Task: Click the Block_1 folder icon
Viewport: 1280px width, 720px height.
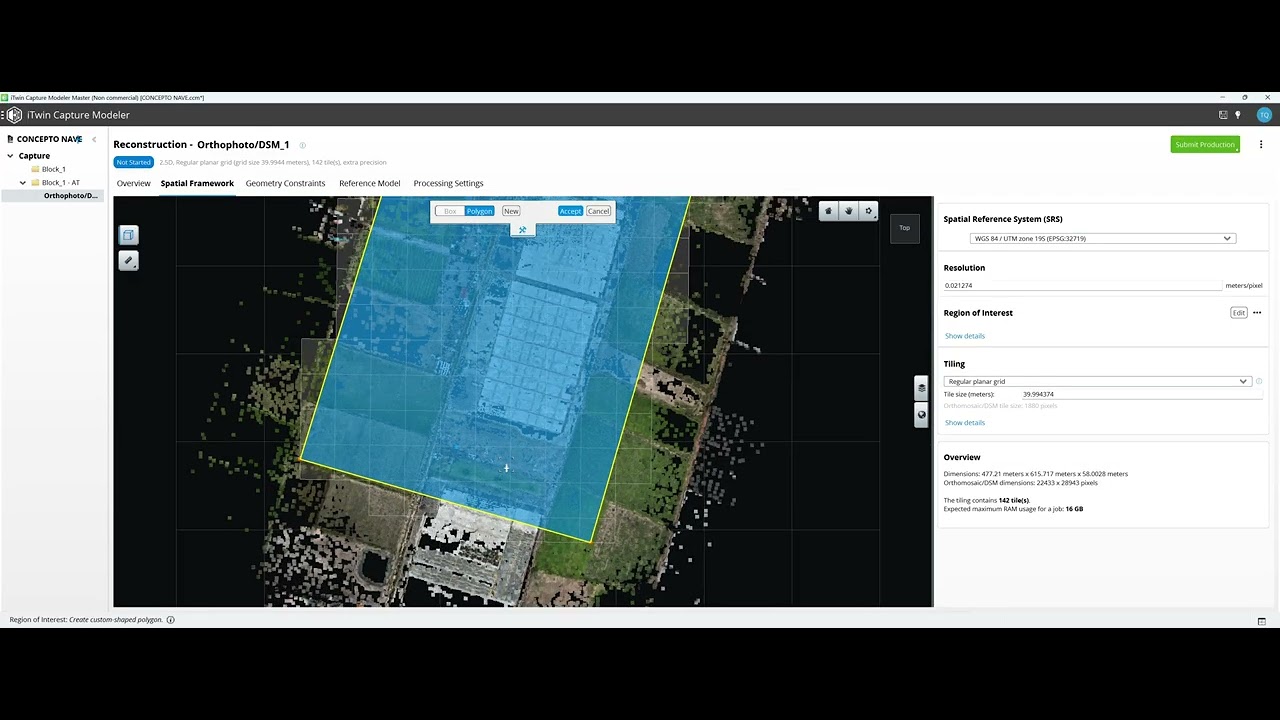Action: click(x=35, y=169)
